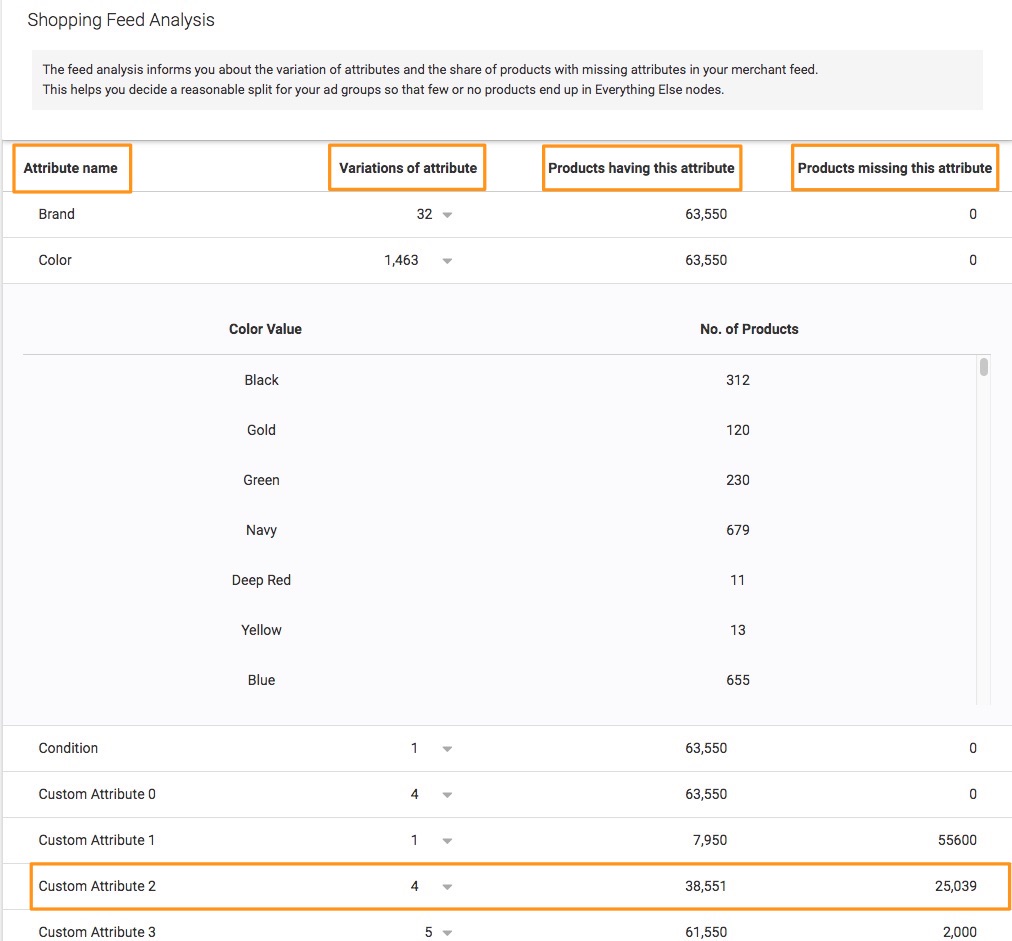Click Variations of attribute column header
Viewport: 1012px width, 941px height.
pyautogui.click(x=408, y=168)
